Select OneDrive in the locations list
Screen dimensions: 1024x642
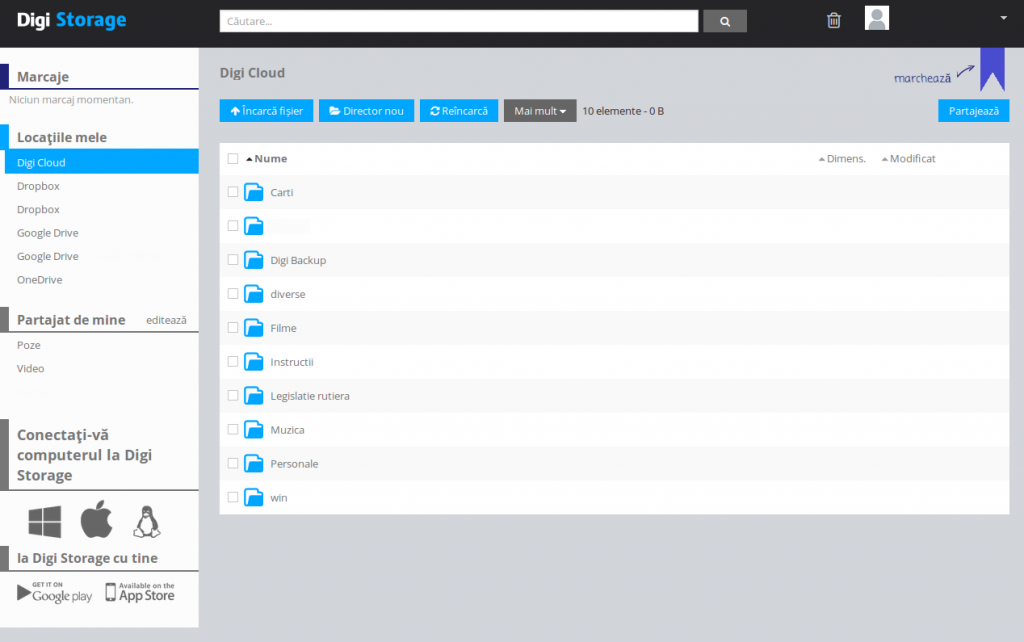(x=39, y=280)
